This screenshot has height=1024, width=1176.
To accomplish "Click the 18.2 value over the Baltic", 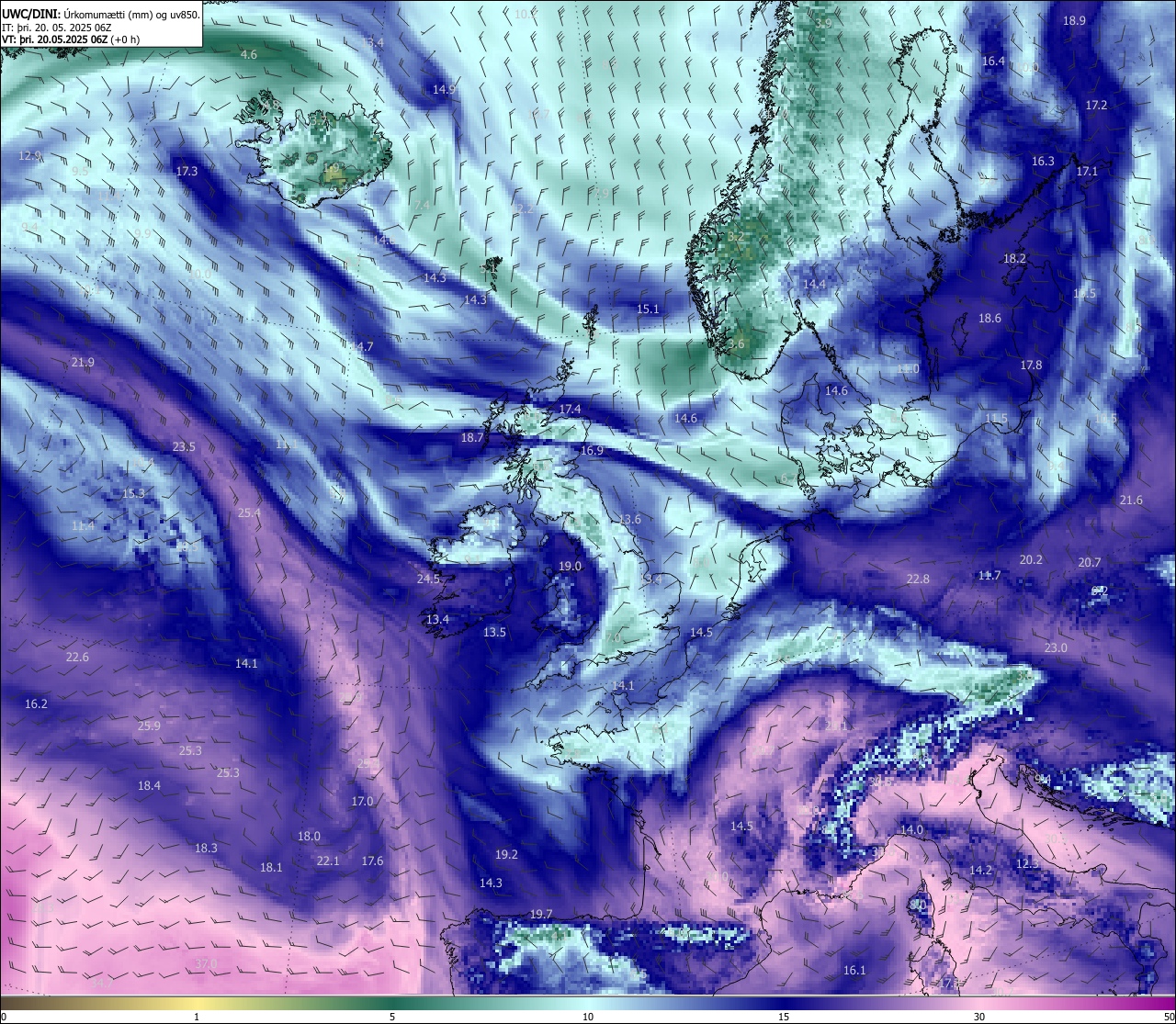I will tap(1015, 258).
